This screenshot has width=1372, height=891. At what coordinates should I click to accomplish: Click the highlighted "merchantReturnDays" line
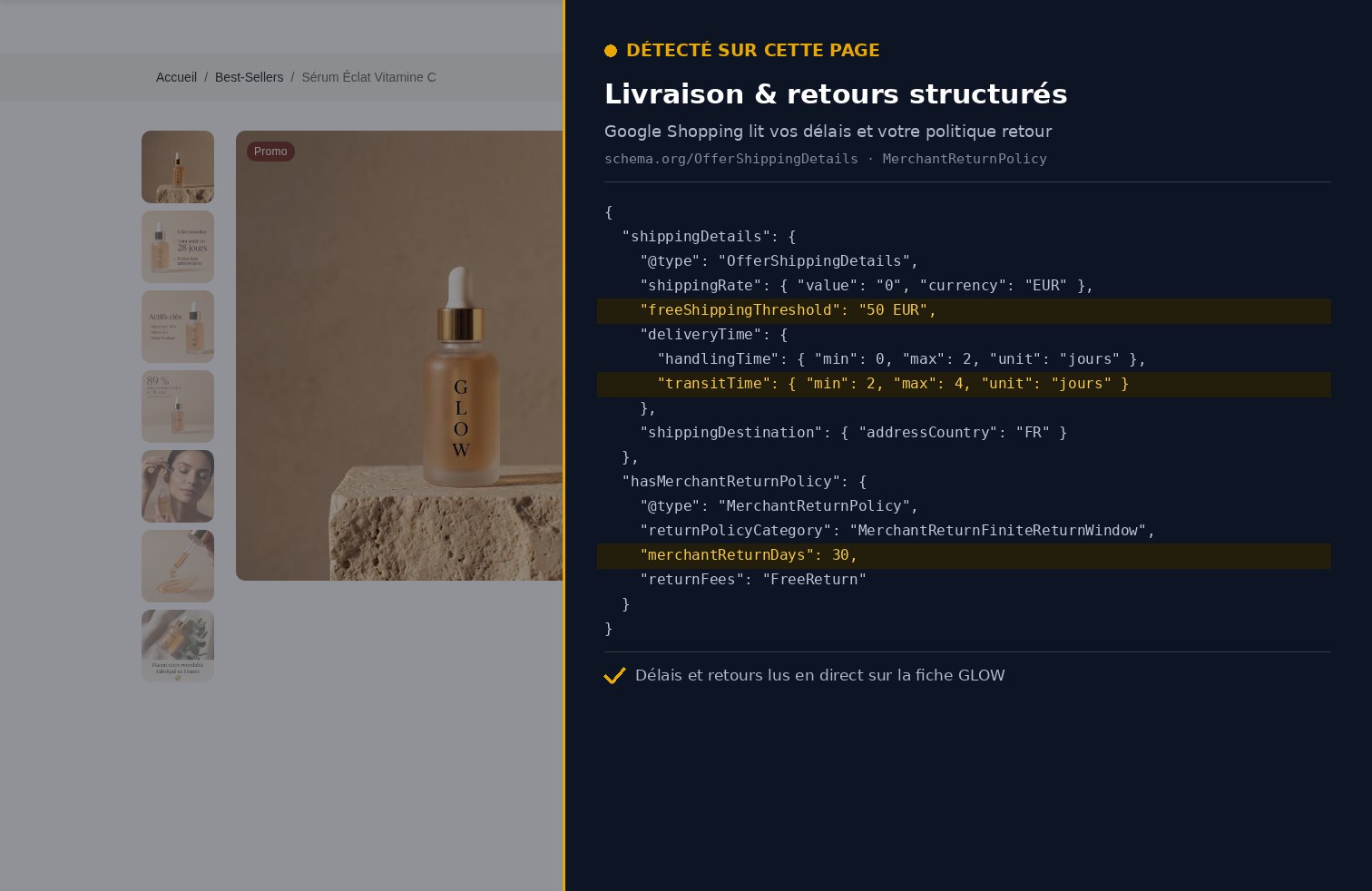click(964, 555)
